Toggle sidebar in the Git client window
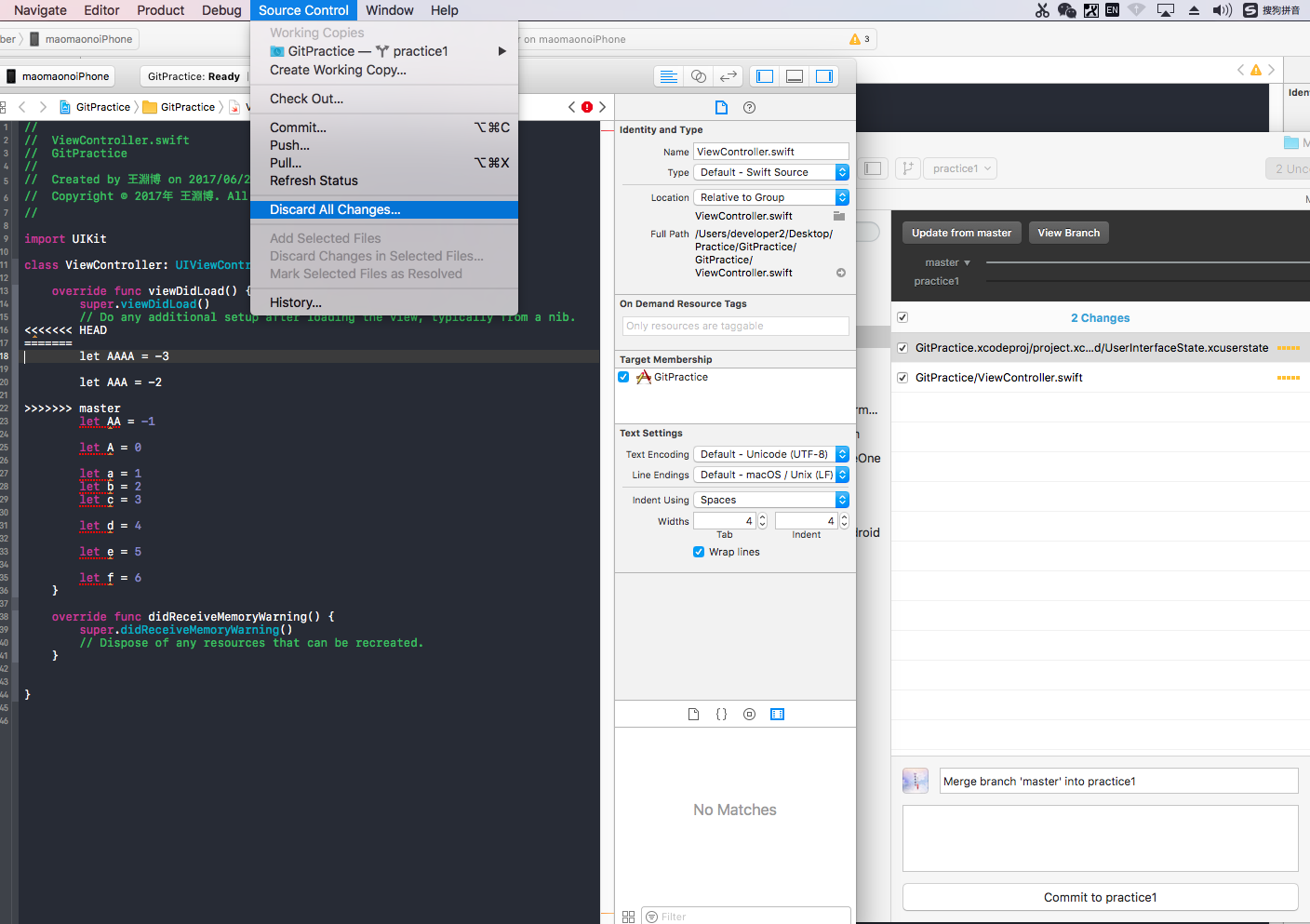Viewport: 1310px width, 924px height. pos(873,168)
